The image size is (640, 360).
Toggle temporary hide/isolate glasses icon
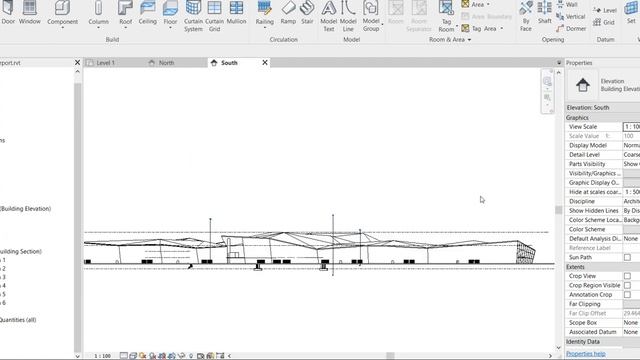tap(182, 356)
